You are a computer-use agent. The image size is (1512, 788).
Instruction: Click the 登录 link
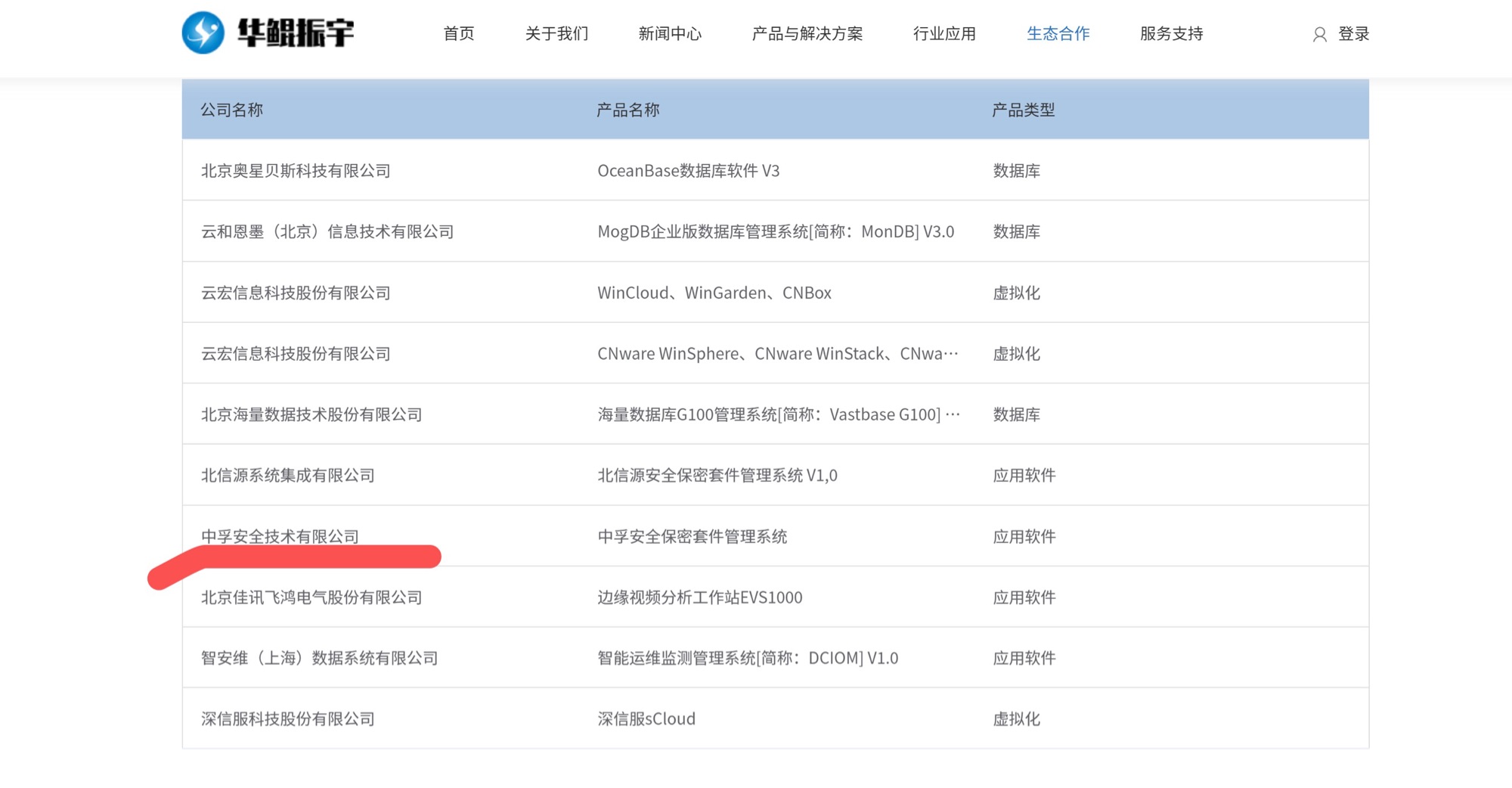click(1353, 34)
